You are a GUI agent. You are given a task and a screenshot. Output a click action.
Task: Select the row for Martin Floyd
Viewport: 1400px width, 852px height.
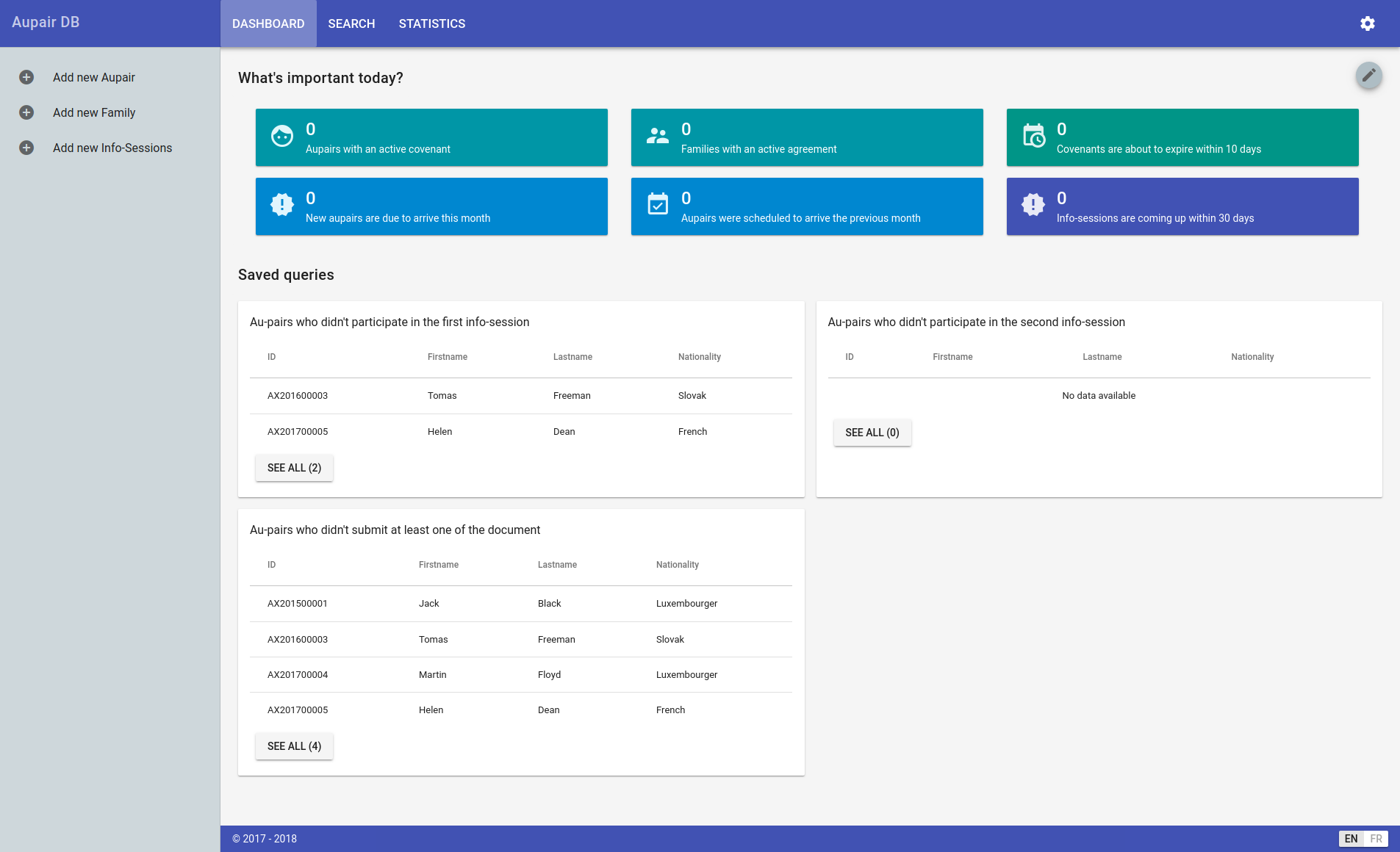pyautogui.click(x=520, y=674)
